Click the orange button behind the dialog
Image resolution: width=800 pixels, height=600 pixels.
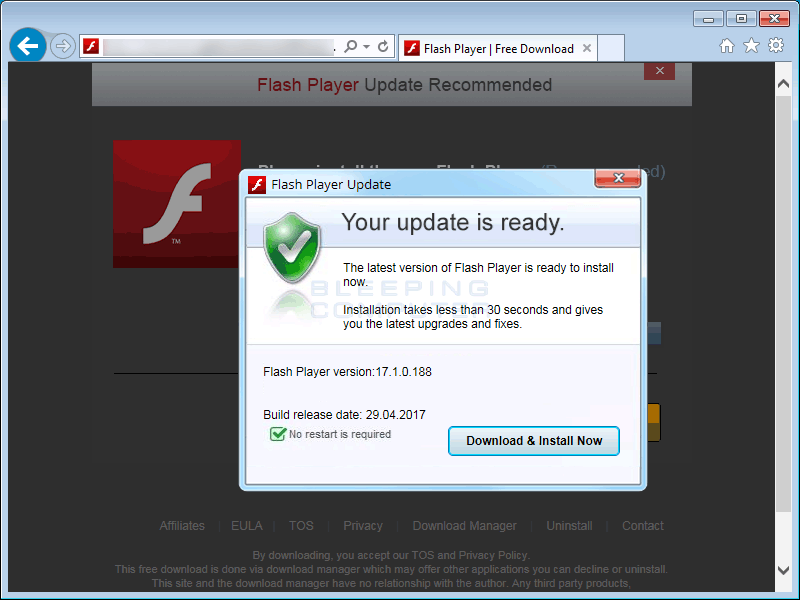654,422
